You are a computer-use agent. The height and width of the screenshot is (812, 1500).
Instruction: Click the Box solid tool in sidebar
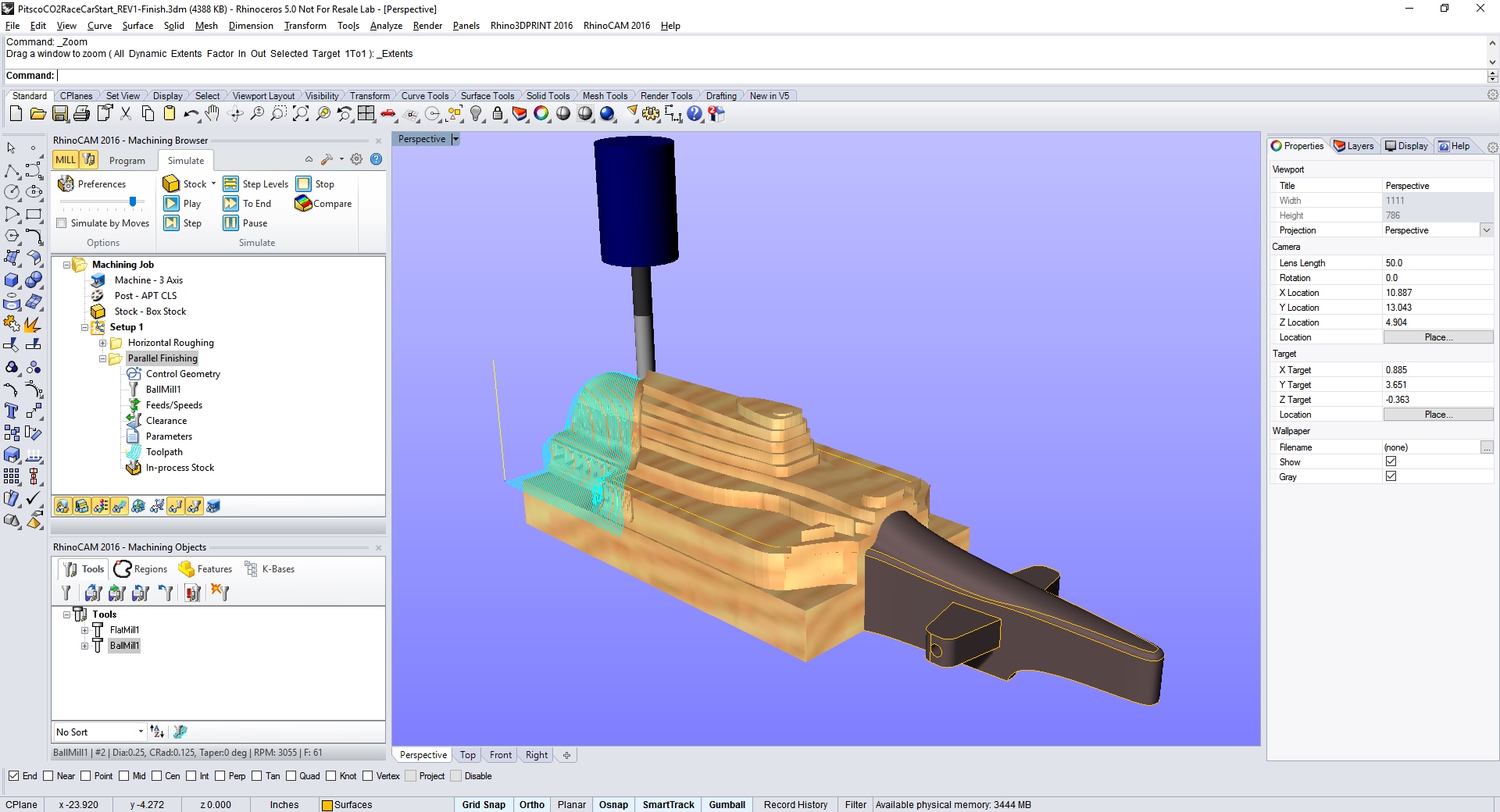[12, 280]
